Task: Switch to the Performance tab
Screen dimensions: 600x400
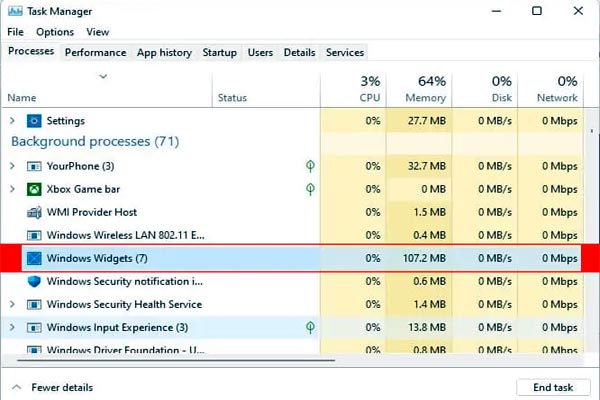Action: click(95, 52)
